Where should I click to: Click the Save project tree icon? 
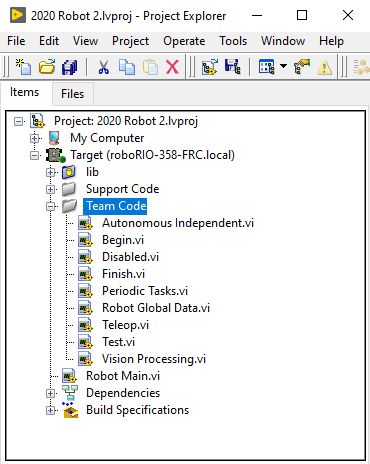(232, 67)
